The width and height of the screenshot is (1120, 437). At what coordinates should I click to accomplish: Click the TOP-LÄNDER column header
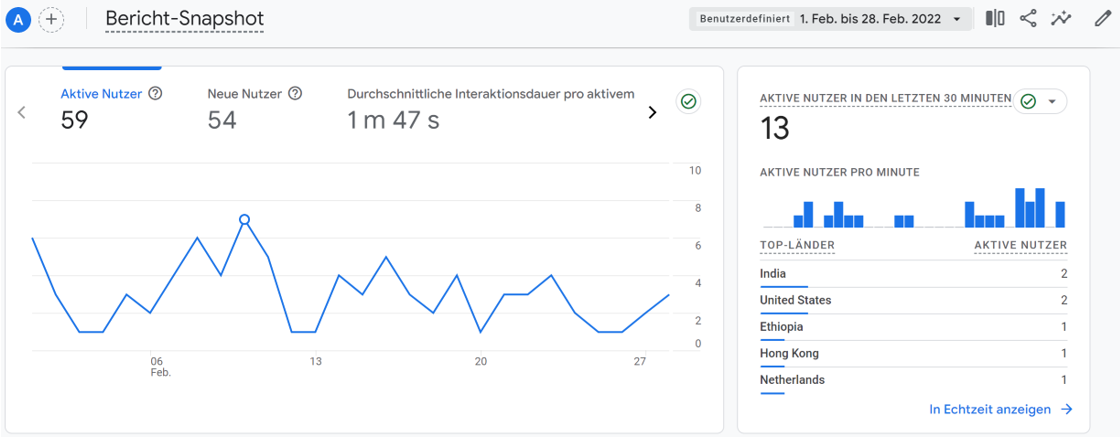797,246
